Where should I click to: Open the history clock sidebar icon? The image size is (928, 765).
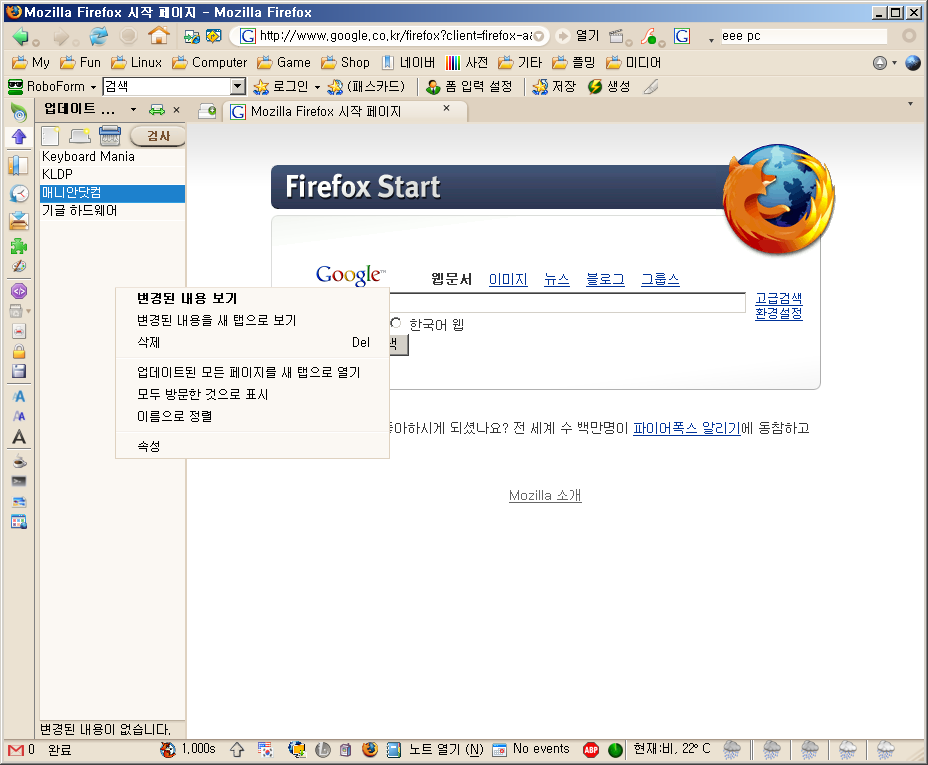[19, 193]
